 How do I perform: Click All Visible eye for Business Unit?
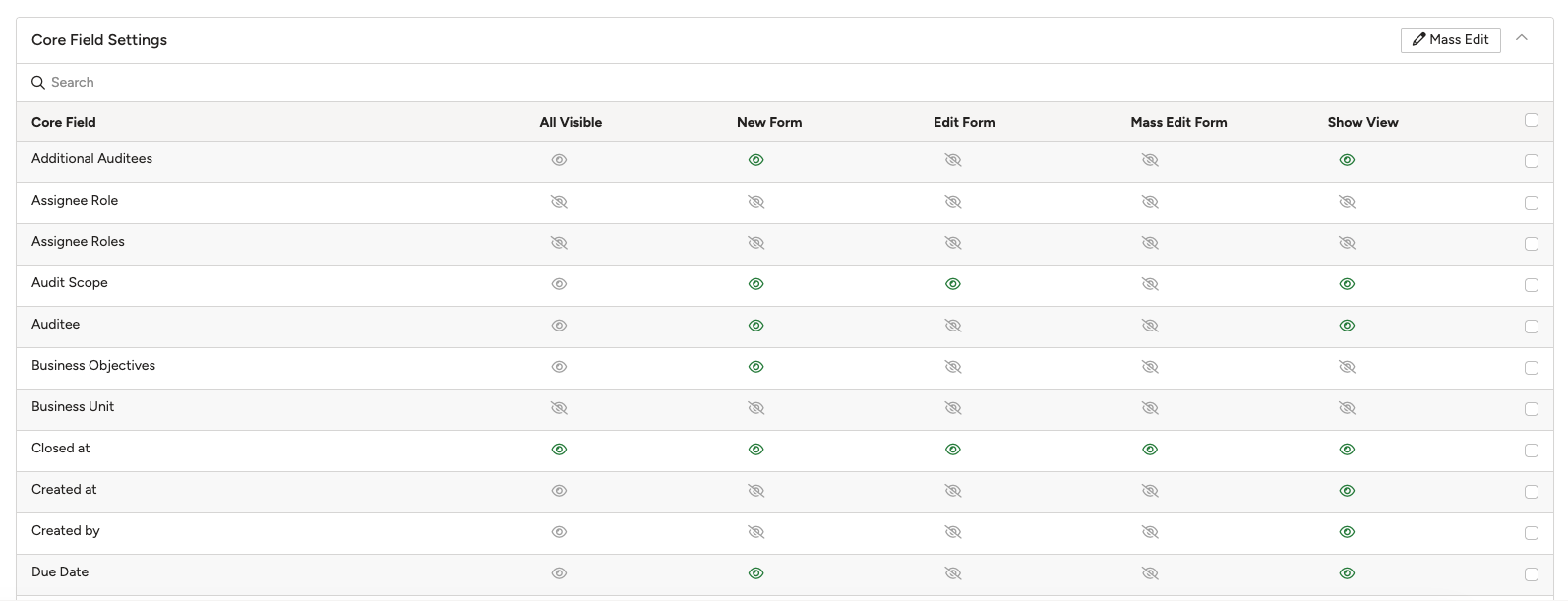tap(559, 408)
